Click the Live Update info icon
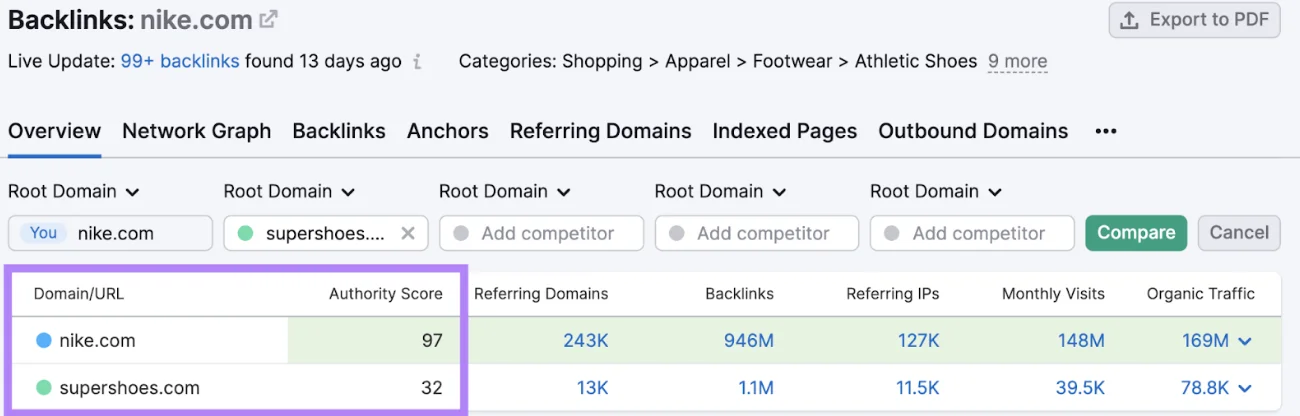This screenshot has height=416, width=1300. [x=417, y=62]
